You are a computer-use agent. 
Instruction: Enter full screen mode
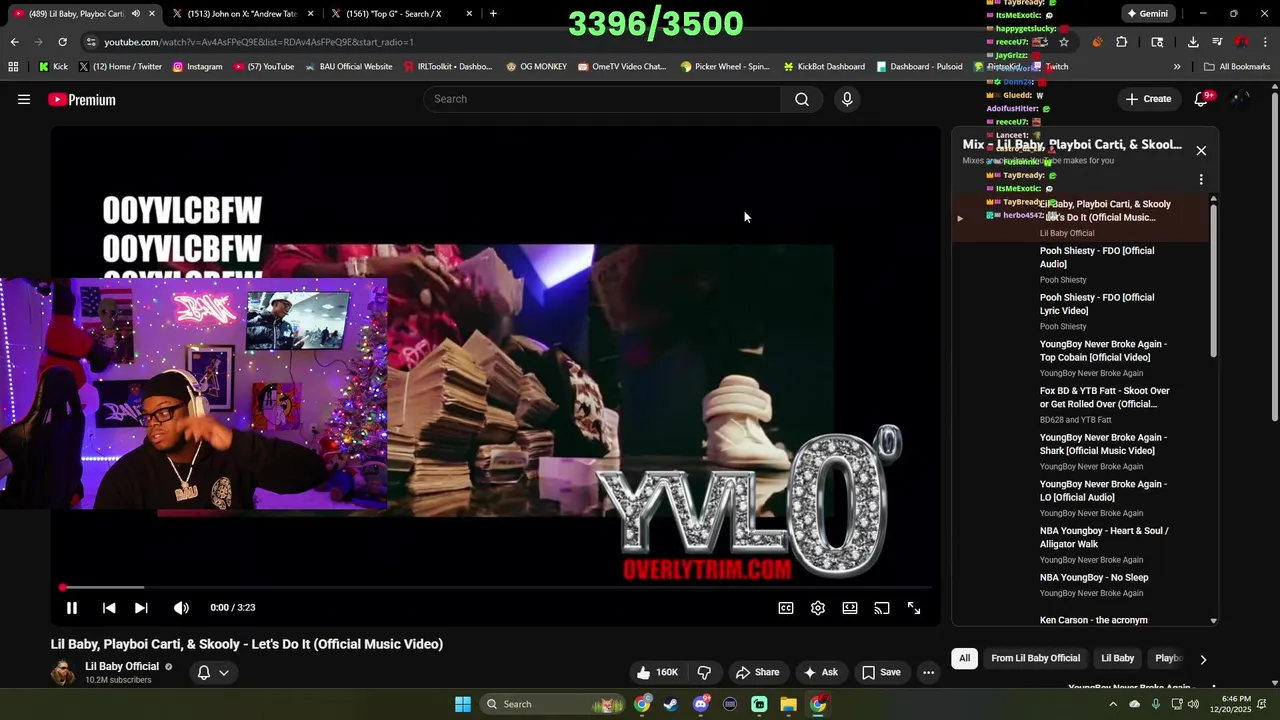coord(914,608)
